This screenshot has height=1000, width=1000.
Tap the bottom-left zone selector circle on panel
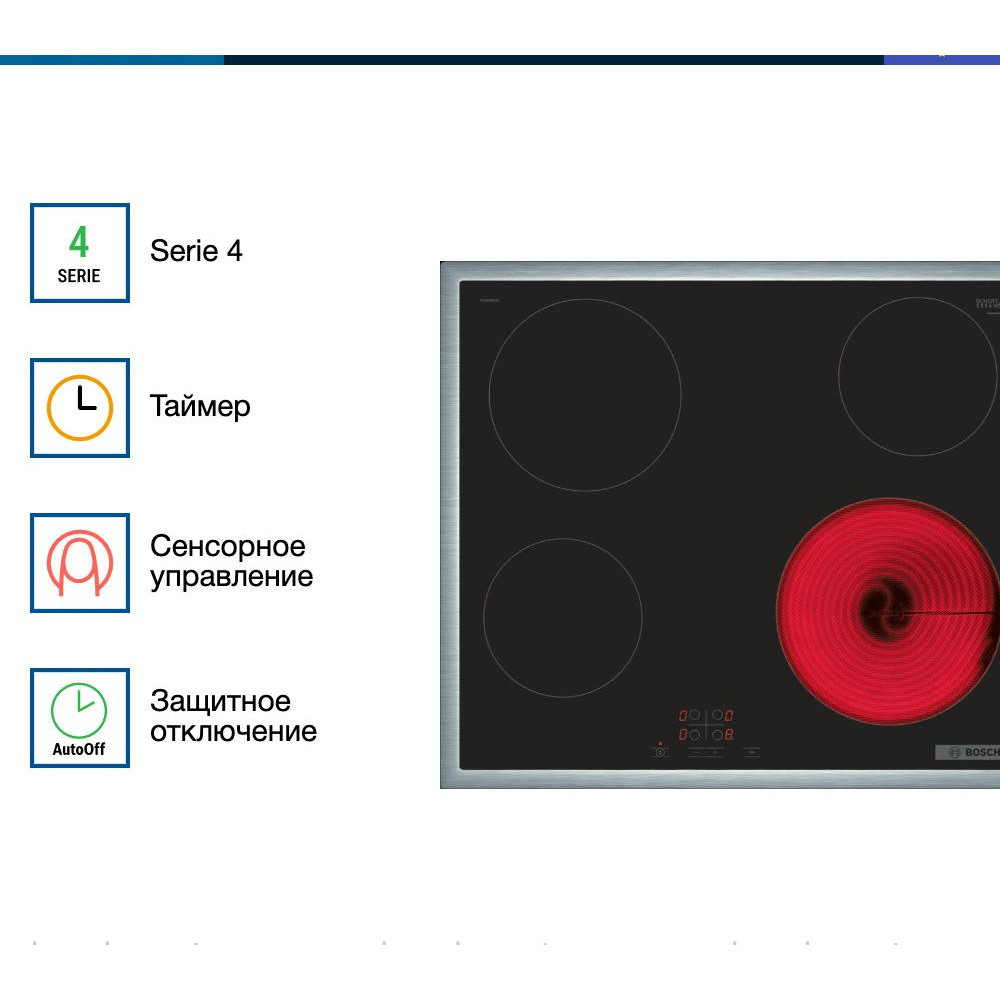(x=695, y=734)
